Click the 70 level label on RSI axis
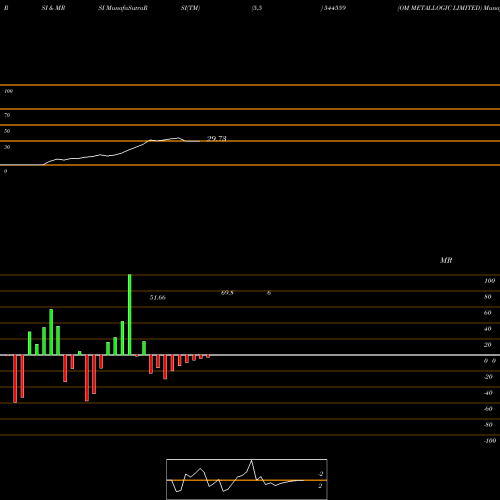 (x=7, y=115)
